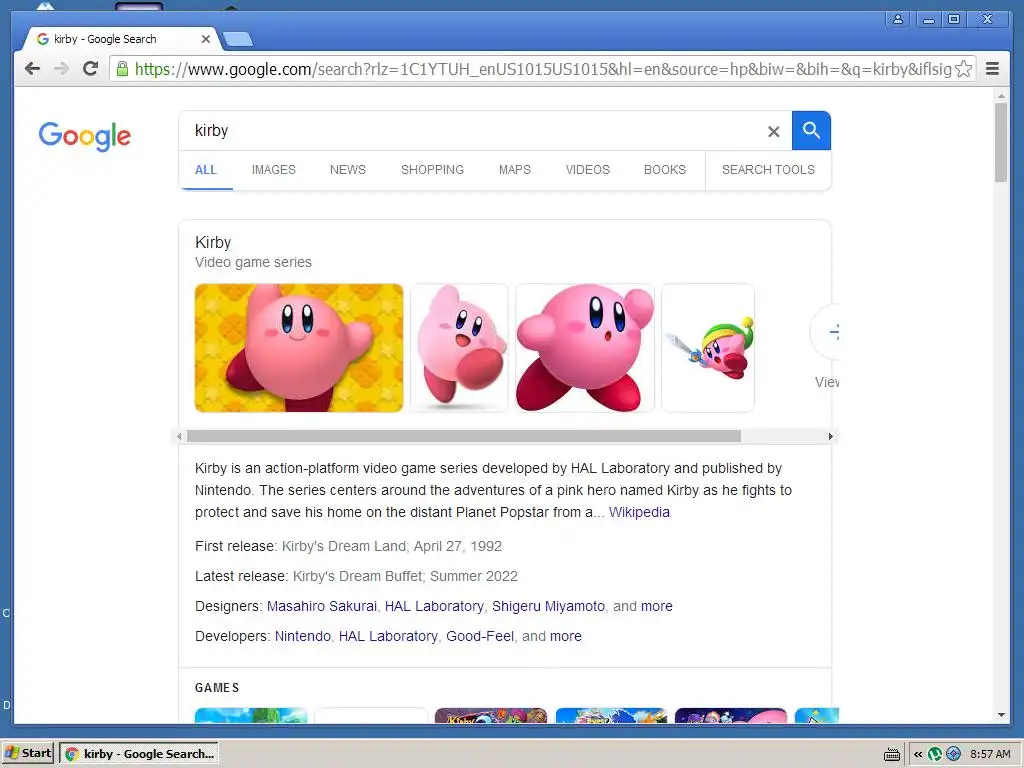Click the 'Video game series' subtitle
Image resolution: width=1024 pixels, height=768 pixels.
click(253, 262)
